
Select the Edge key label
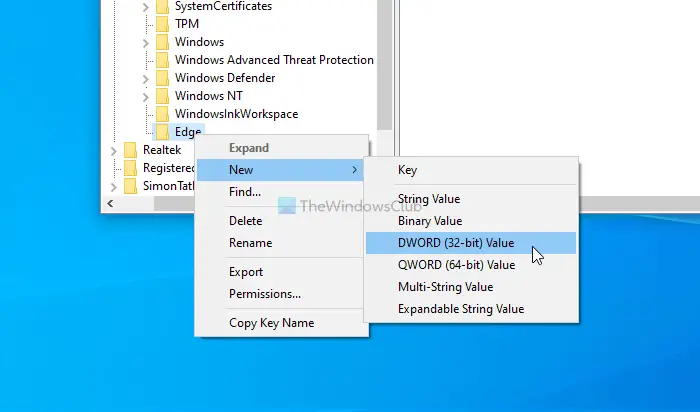tap(188, 132)
